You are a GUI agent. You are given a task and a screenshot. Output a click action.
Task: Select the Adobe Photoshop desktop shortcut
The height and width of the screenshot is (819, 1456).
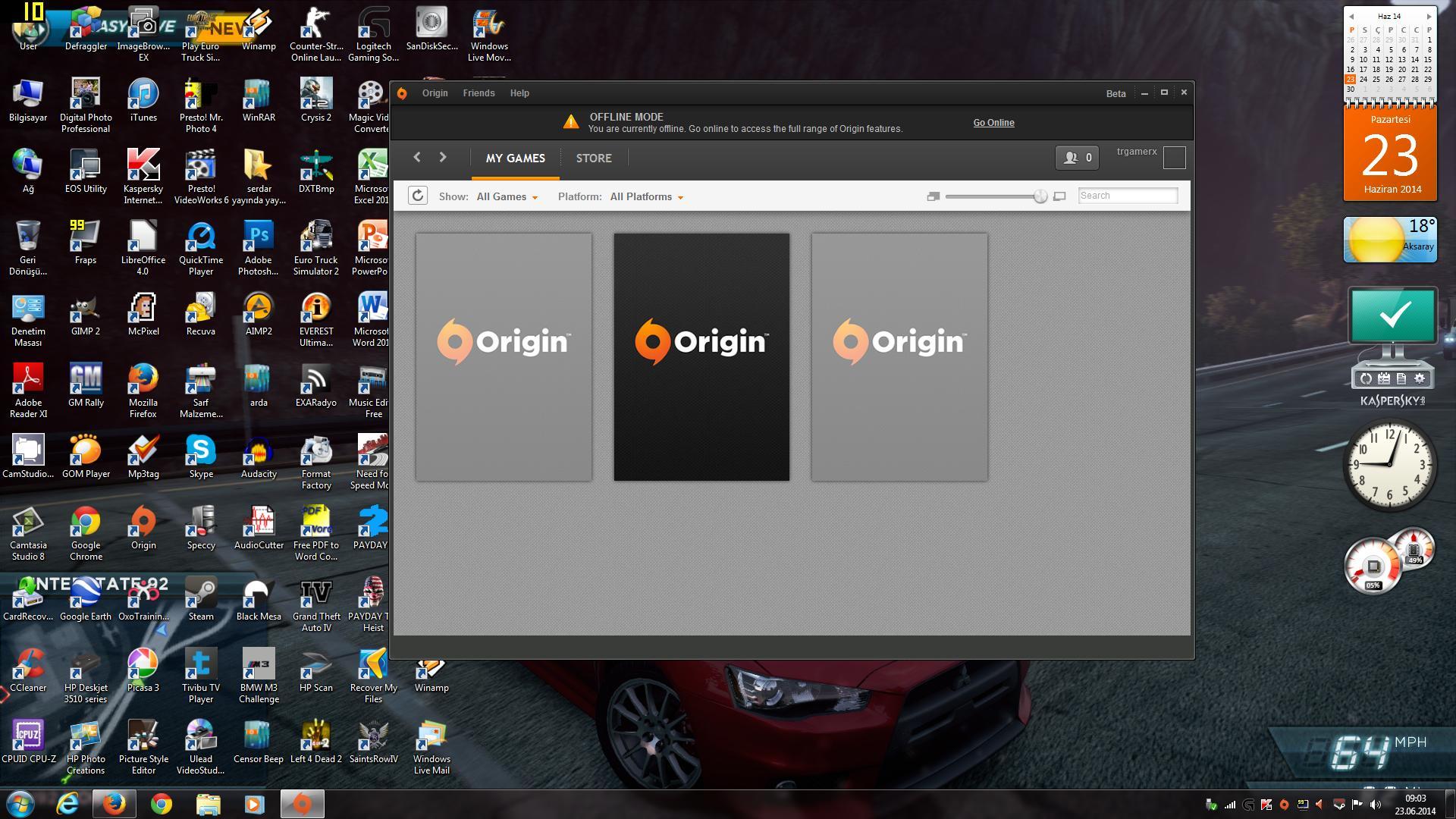259,248
